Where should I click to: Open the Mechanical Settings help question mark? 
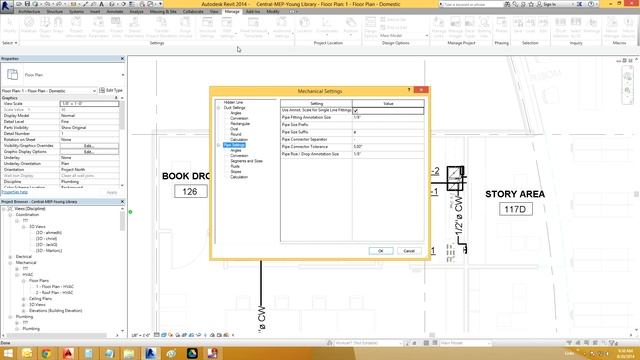409,90
